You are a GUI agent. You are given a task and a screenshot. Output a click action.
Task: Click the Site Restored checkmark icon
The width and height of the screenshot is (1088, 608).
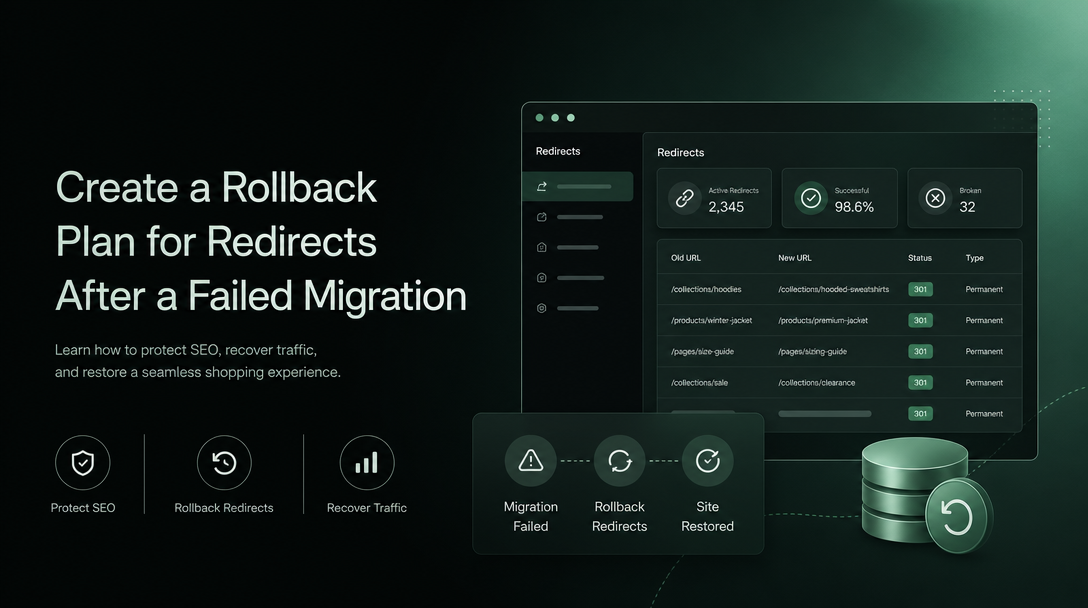[x=708, y=460]
